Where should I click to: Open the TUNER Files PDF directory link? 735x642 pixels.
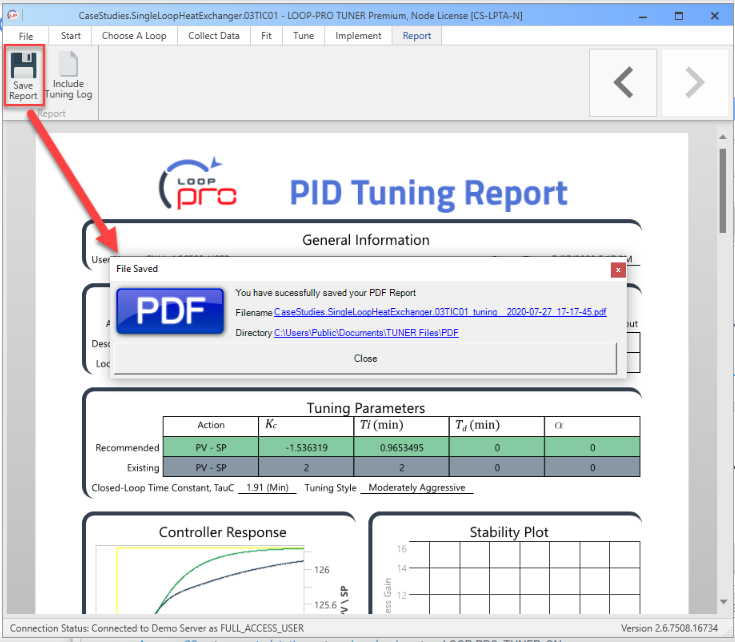[366, 332]
